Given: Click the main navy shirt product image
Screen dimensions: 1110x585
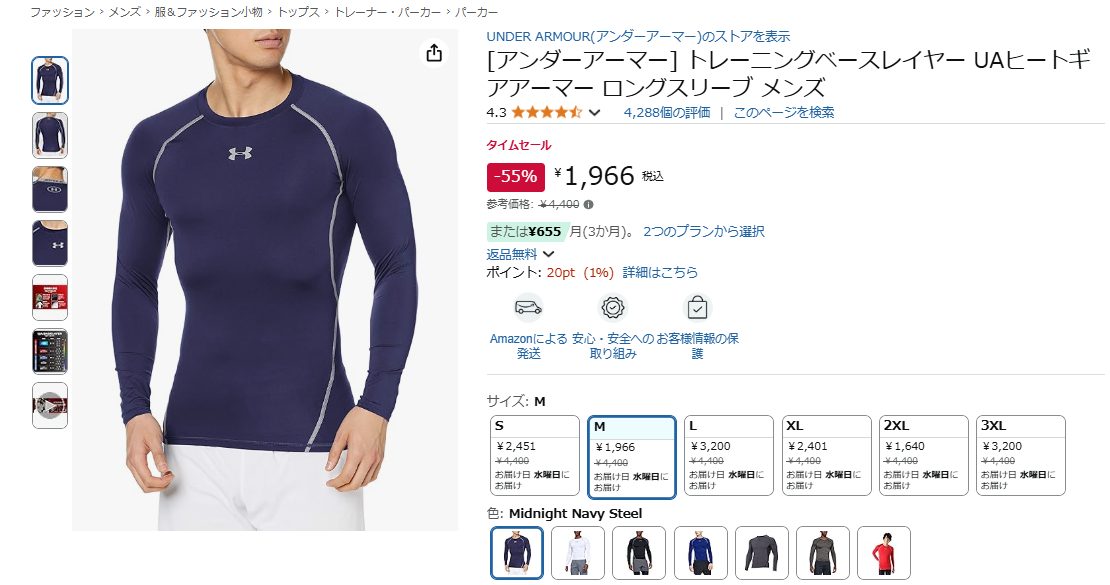Looking at the screenshot, I should coord(265,280).
